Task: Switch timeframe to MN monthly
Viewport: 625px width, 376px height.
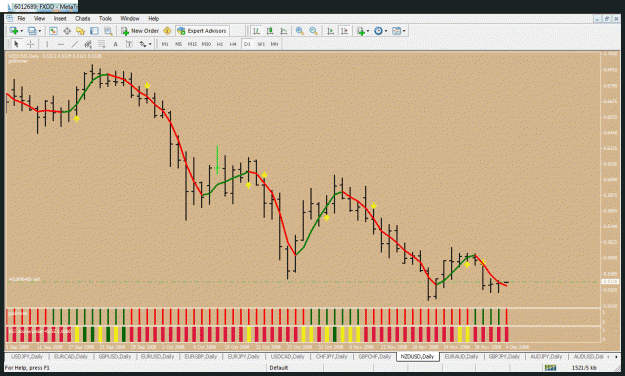Action: pyautogui.click(x=274, y=44)
